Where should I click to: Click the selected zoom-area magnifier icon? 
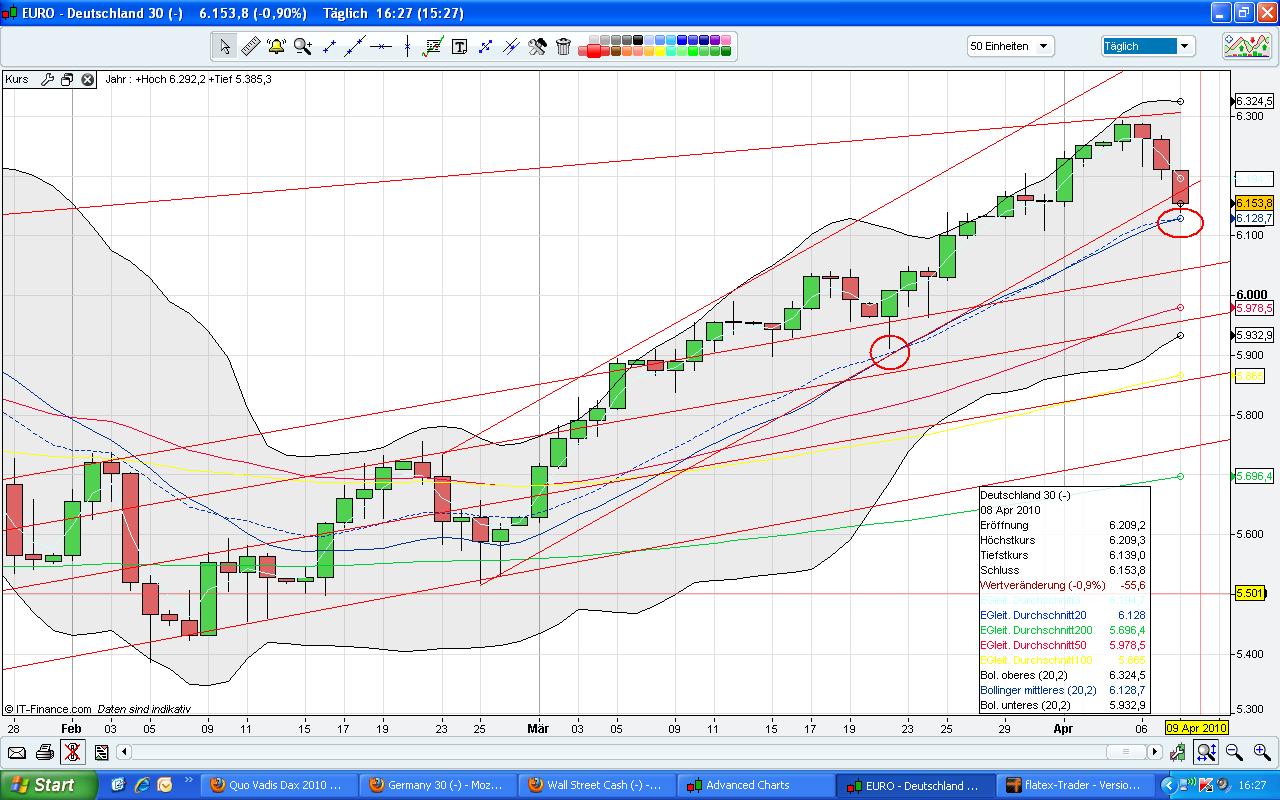tap(1206, 752)
